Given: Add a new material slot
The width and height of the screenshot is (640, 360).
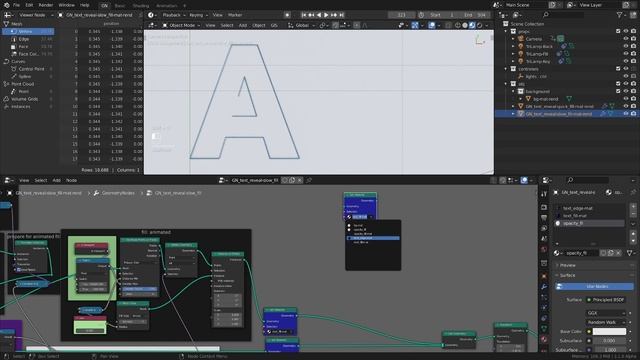Looking at the screenshot, I should point(633,207).
